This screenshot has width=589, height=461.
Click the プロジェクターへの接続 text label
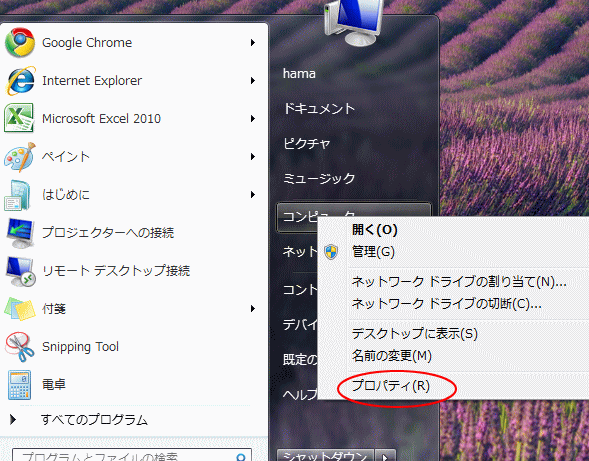point(108,233)
